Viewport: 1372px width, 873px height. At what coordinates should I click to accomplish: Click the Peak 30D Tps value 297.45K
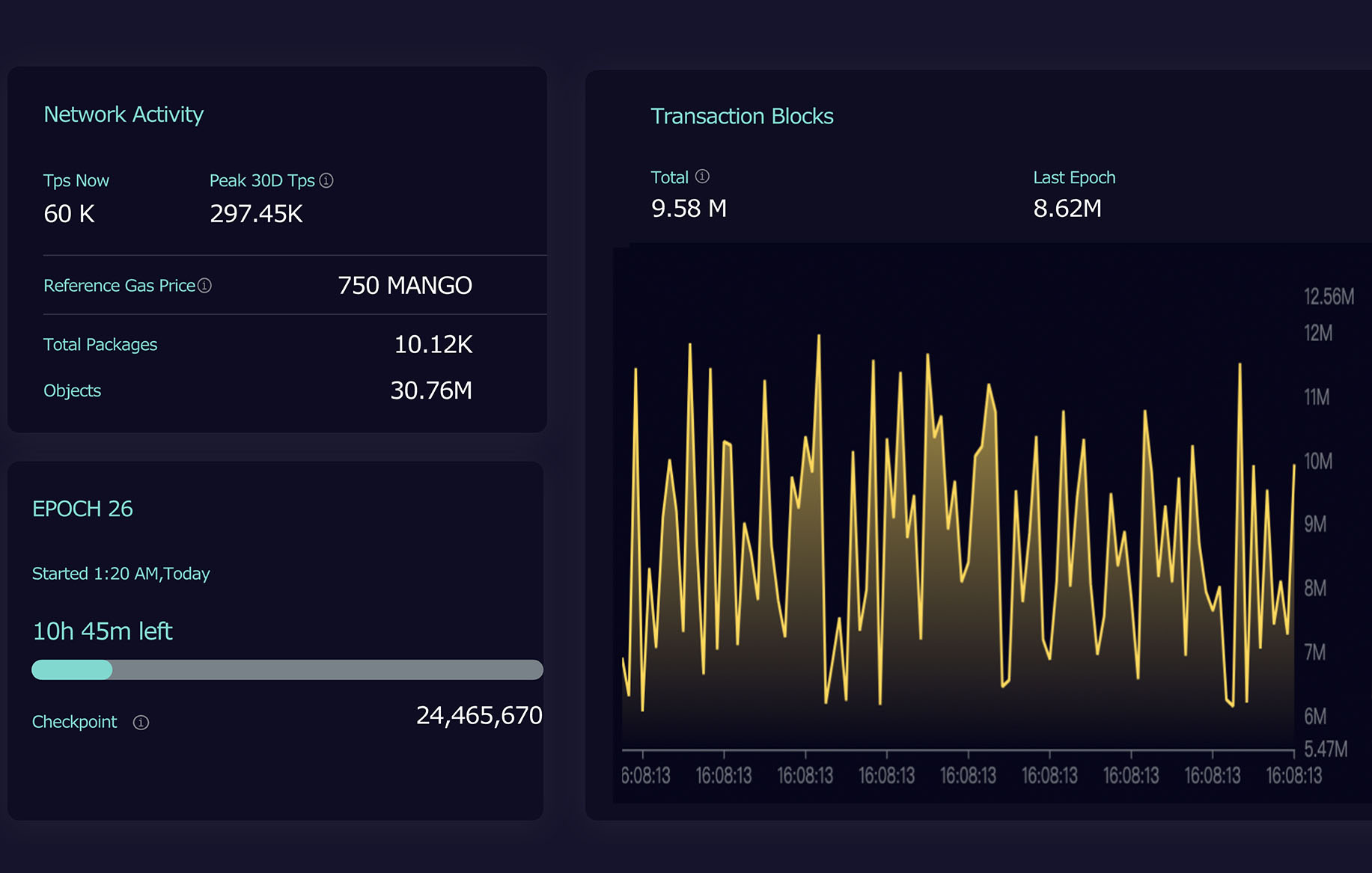point(255,214)
